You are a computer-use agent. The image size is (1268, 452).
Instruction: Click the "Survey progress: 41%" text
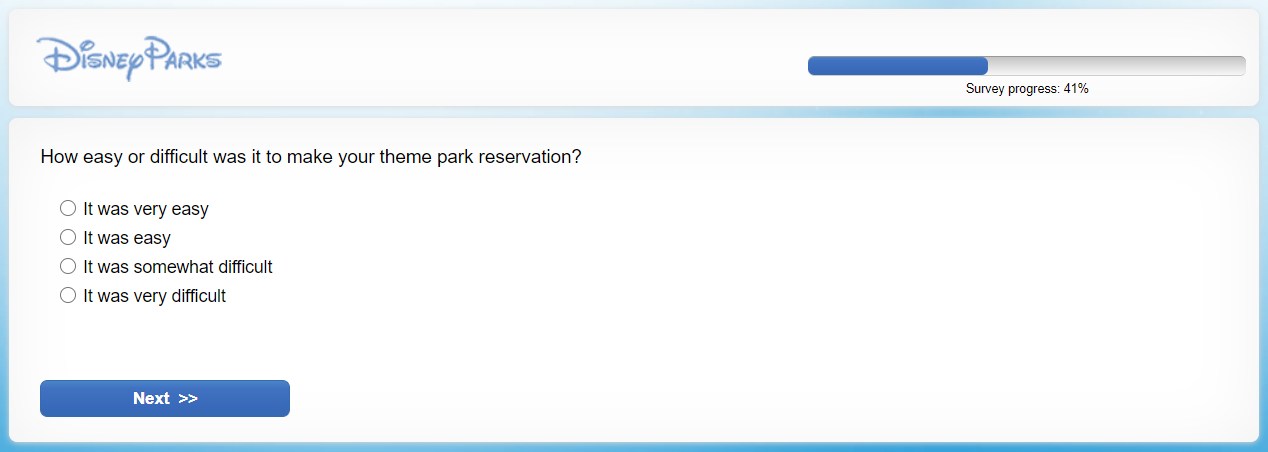pyautogui.click(x=1027, y=89)
